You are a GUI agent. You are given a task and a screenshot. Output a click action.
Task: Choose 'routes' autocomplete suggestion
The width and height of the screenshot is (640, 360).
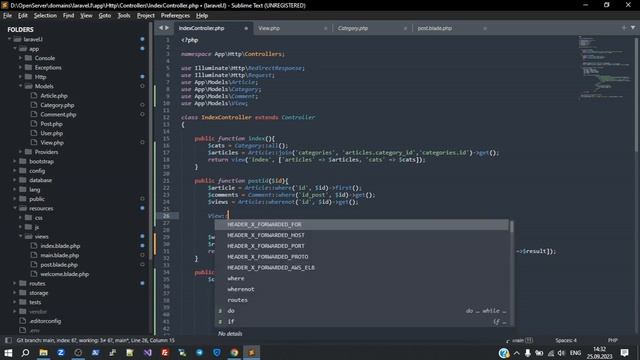click(x=362, y=300)
